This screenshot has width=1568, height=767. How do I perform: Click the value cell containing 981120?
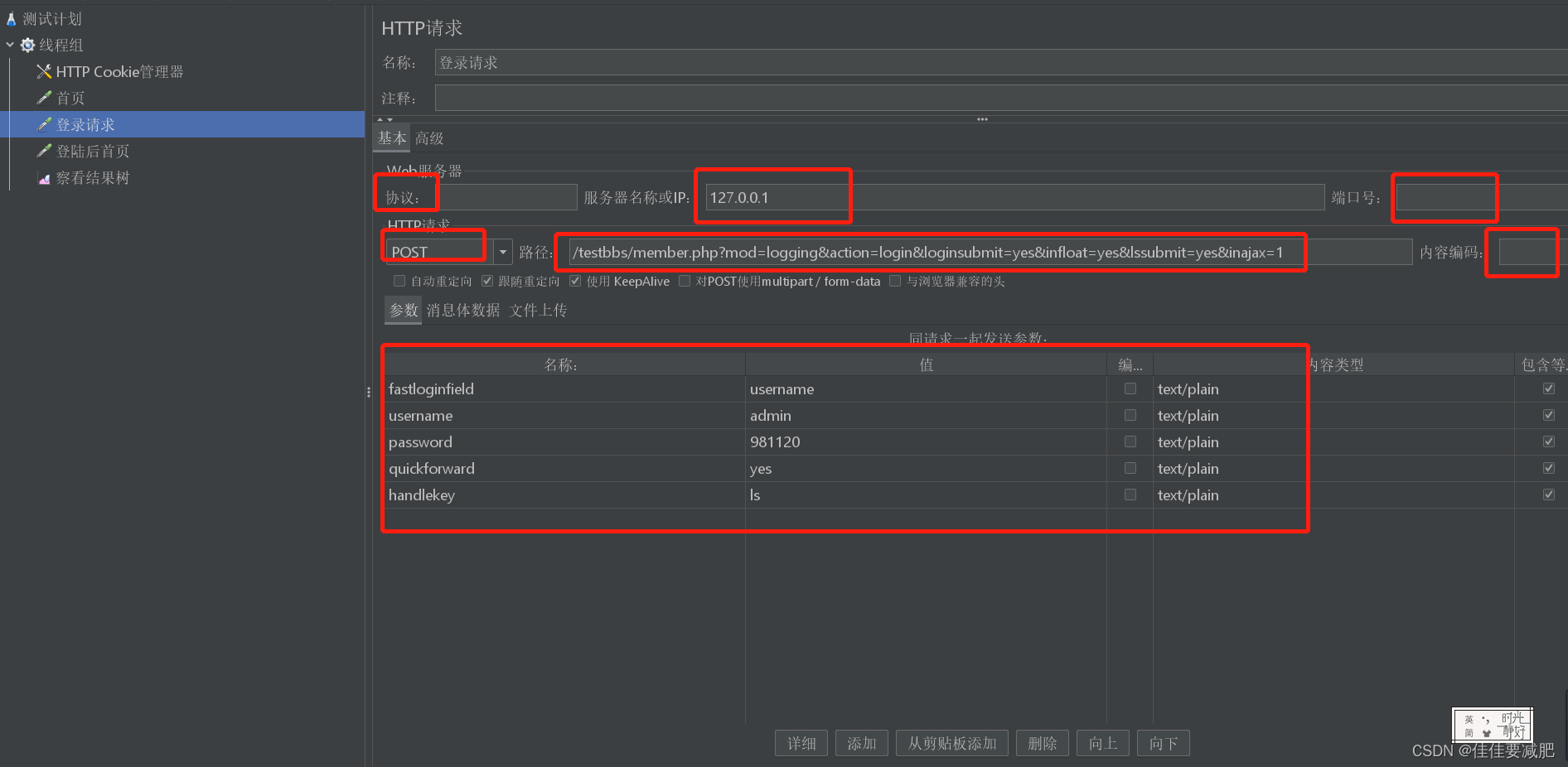pyautogui.click(x=926, y=441)
